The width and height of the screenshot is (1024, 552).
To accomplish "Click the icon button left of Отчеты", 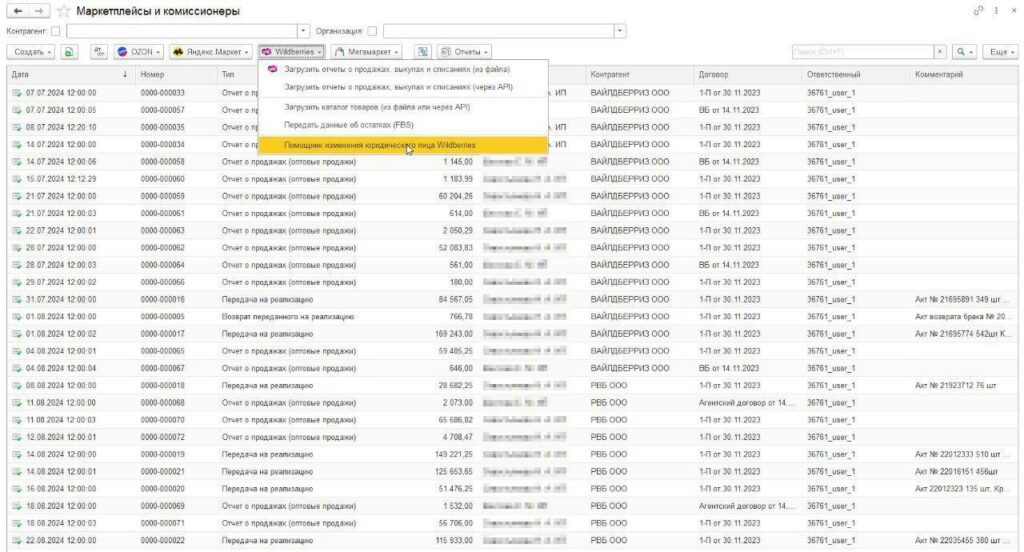I will (x=423, y=51).
